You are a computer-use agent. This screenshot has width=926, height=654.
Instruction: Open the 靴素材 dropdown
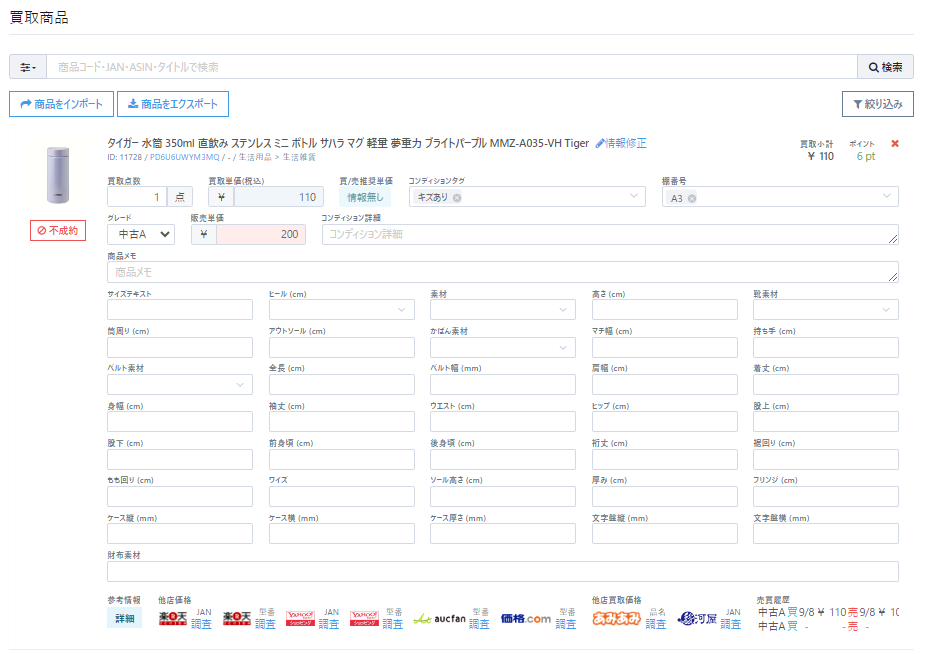[826, 310]
